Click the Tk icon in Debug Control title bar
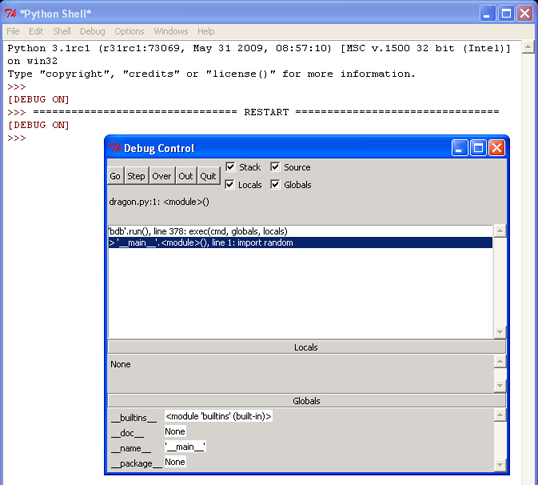The height and width of the screenshot is (485, 538). click(x=115, y=148)
